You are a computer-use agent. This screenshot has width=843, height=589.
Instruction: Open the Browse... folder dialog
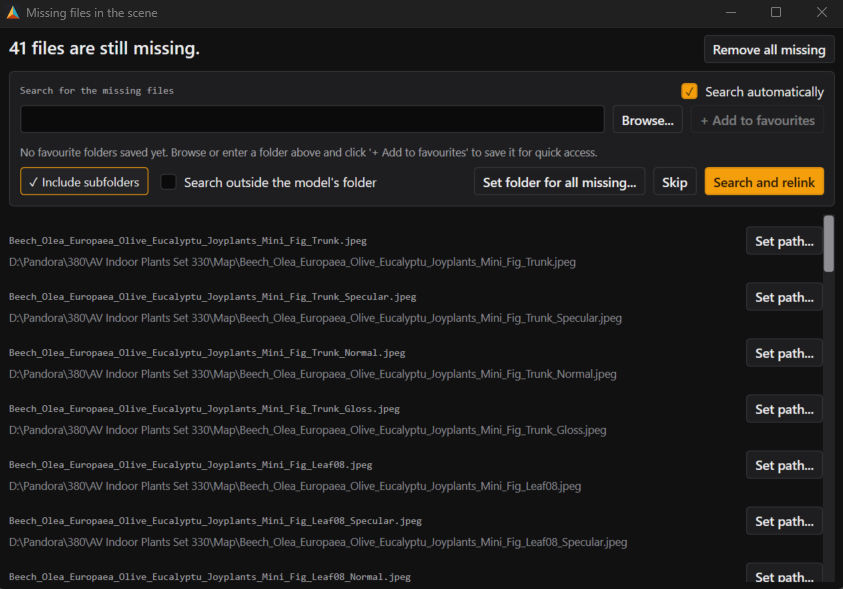pyautogui.click(x=647, y=120)
